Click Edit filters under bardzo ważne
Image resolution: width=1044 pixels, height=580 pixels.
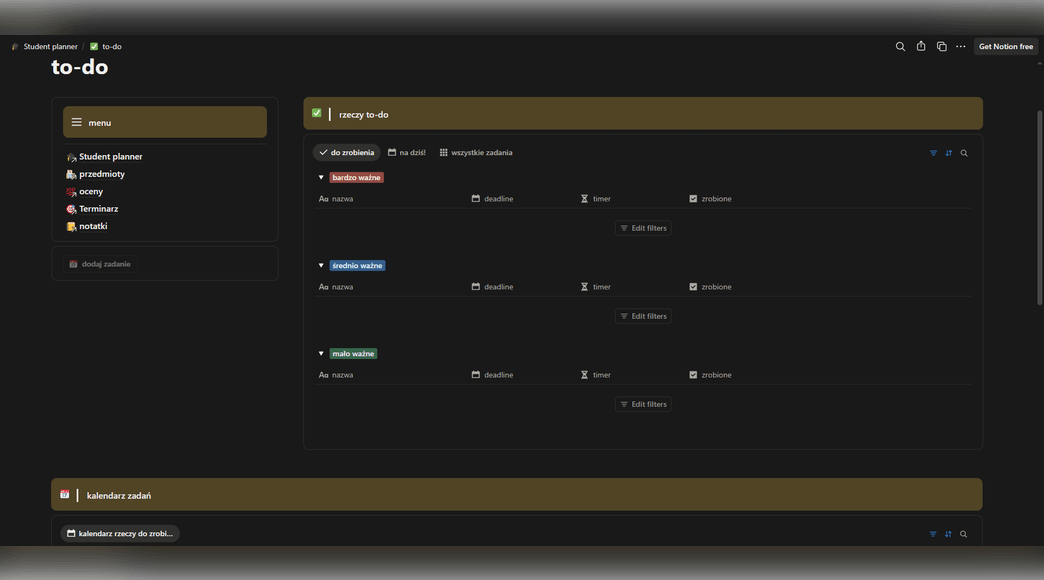[x=643, y=228]
